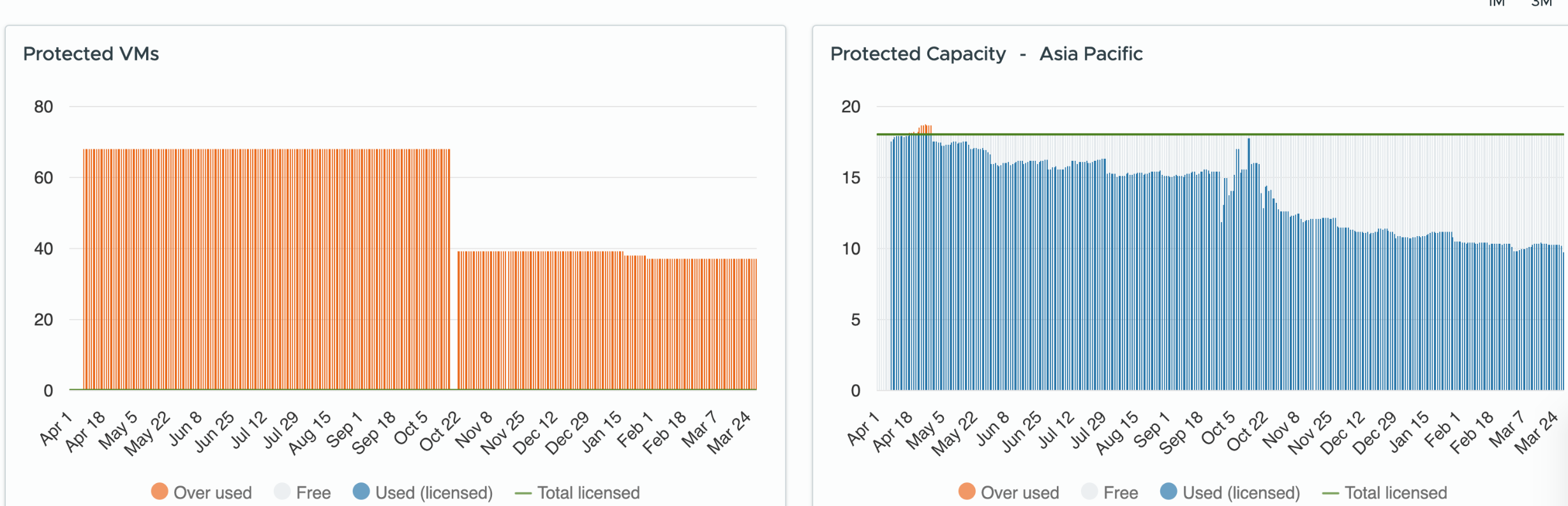Viewport: 1568px width, 506px height.
Task: Click blue Used (licensed) dot in Protected Capacity legend
Action: [1169, 491]
